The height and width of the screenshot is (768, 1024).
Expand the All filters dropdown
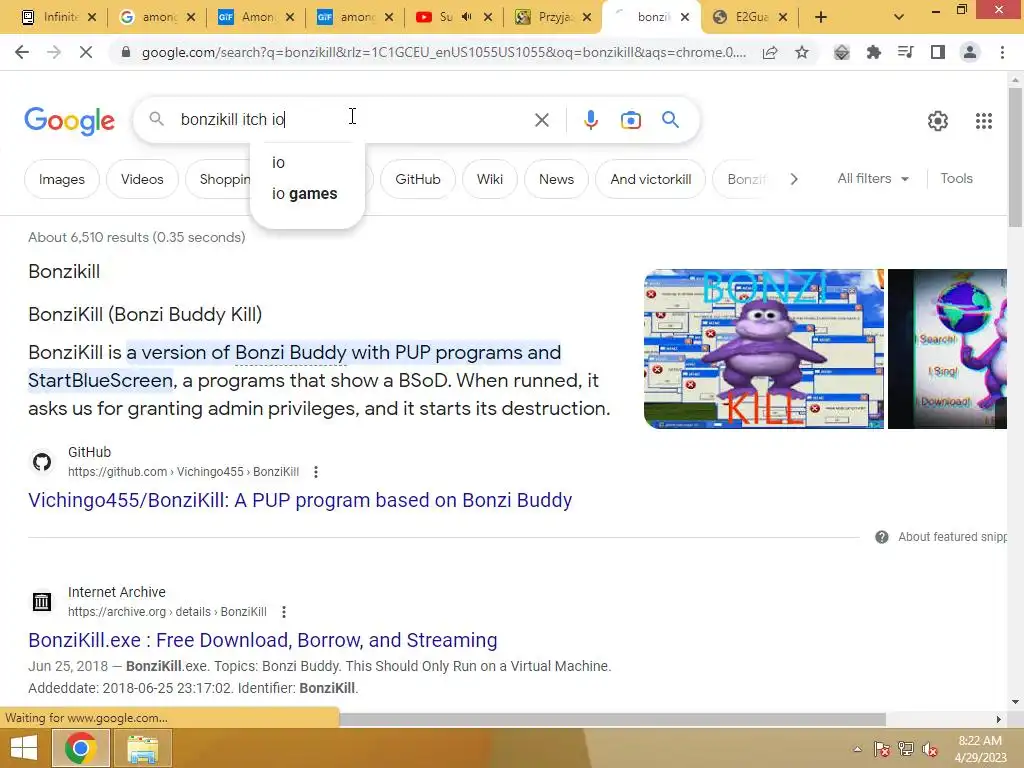(x=873, y=178)
